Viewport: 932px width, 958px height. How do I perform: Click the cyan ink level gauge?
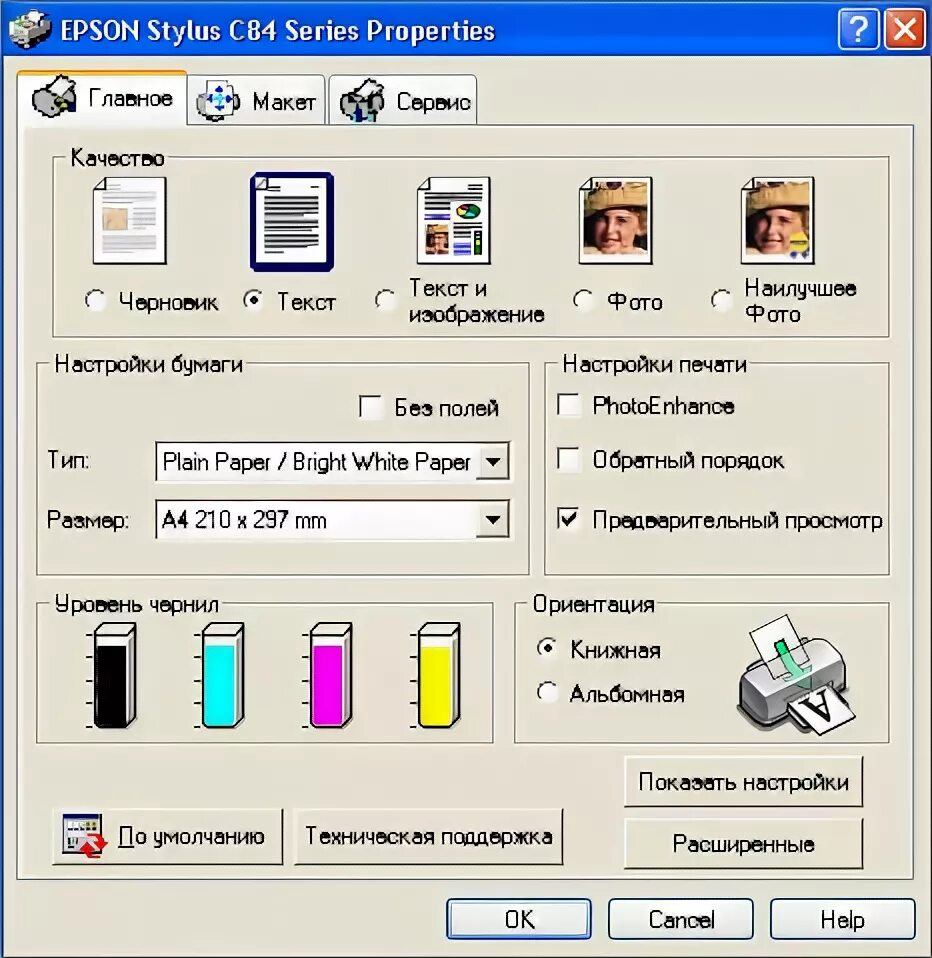pos(221,675)
